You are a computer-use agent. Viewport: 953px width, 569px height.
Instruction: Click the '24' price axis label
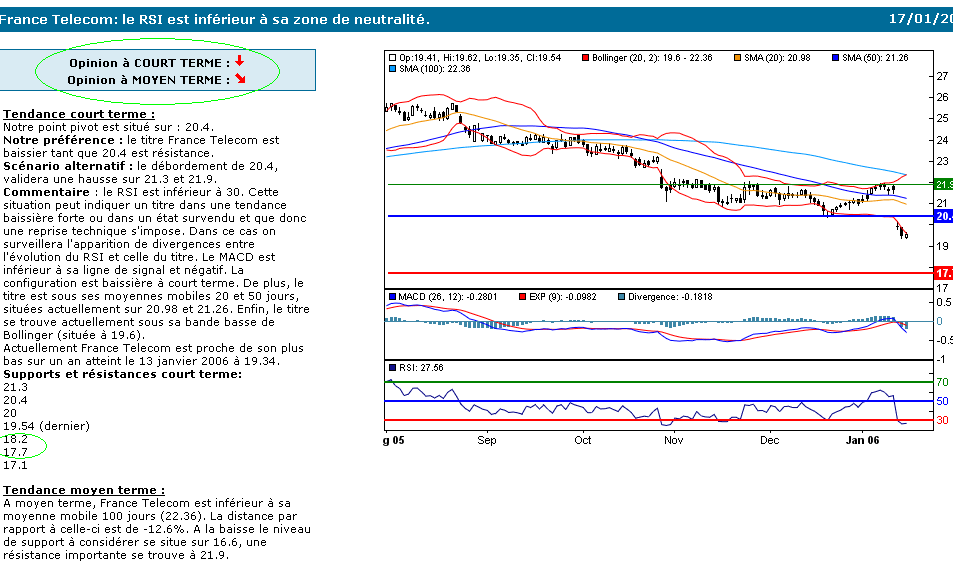point(942,140)
